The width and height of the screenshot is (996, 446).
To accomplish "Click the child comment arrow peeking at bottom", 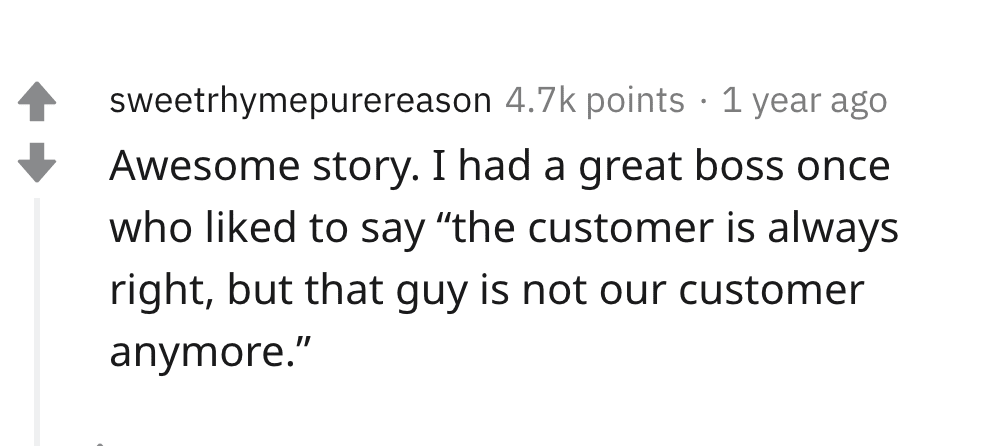I will click(99, 443).
